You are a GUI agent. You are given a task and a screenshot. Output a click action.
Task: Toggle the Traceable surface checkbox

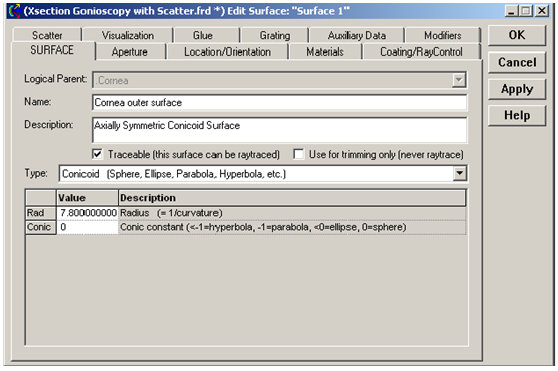[x=97, y=154]
